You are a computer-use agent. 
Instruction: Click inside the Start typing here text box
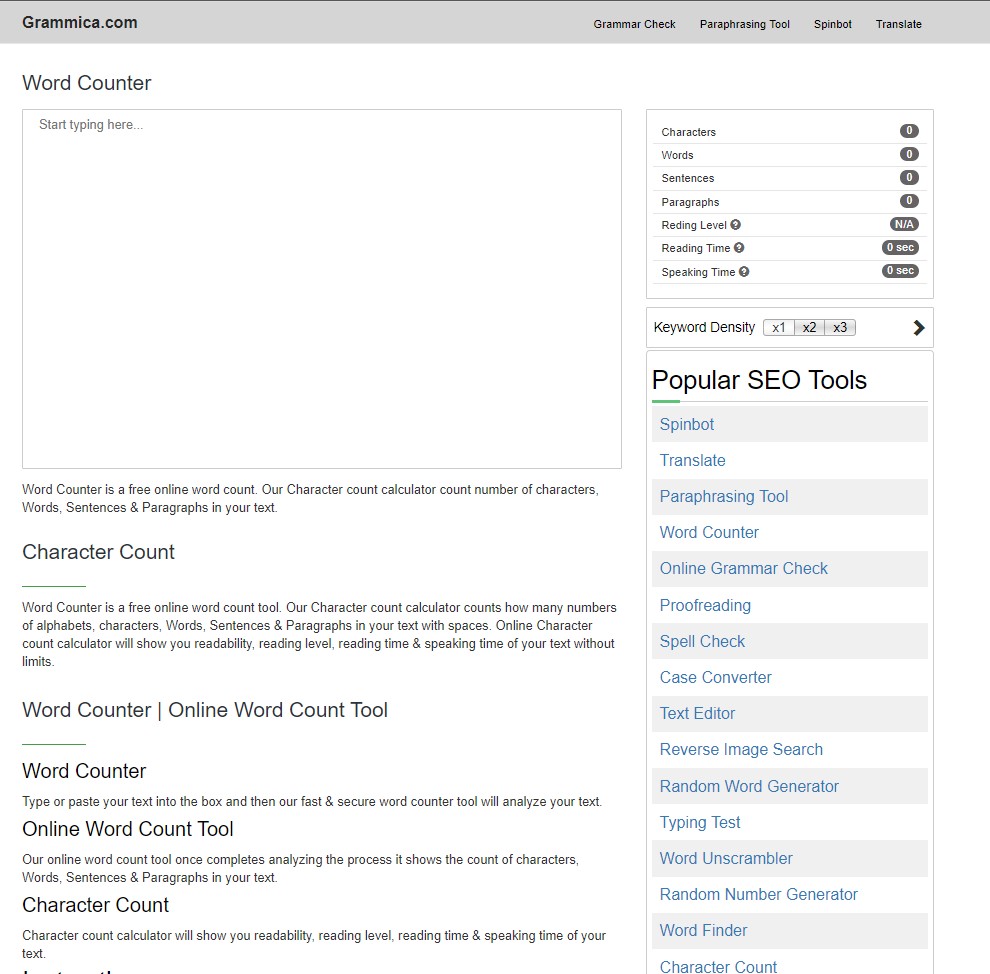click(321, 288)
